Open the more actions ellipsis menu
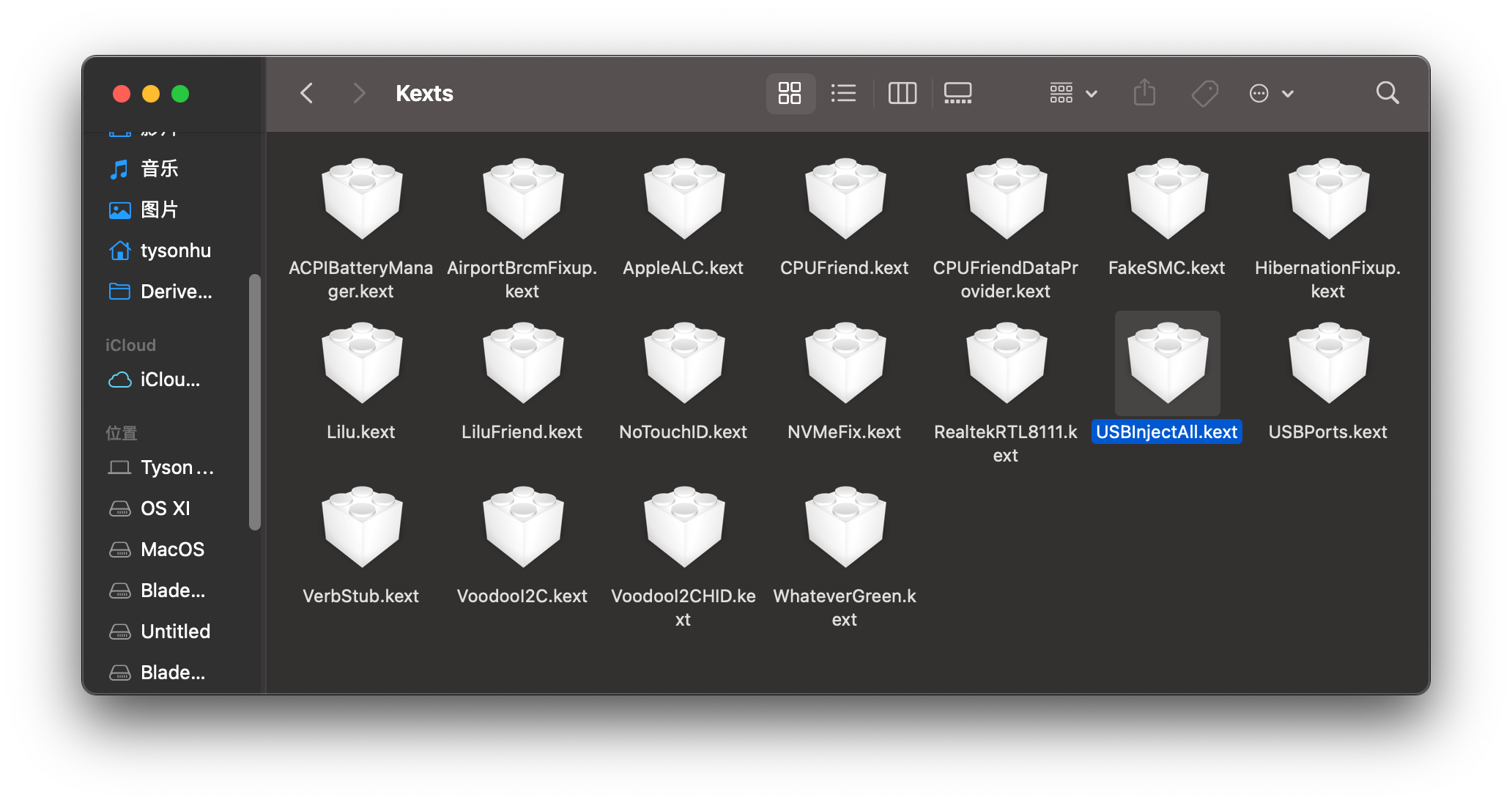Viewport: 1512px width, 803px height. 1270,93
